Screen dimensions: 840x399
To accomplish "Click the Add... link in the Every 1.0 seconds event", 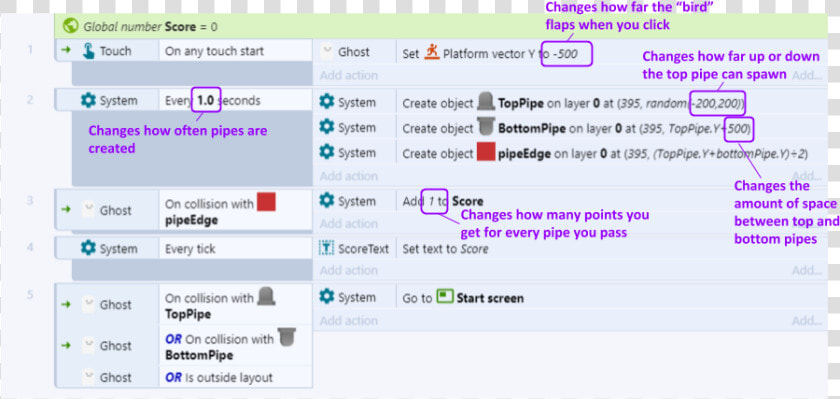I will 807,176.
